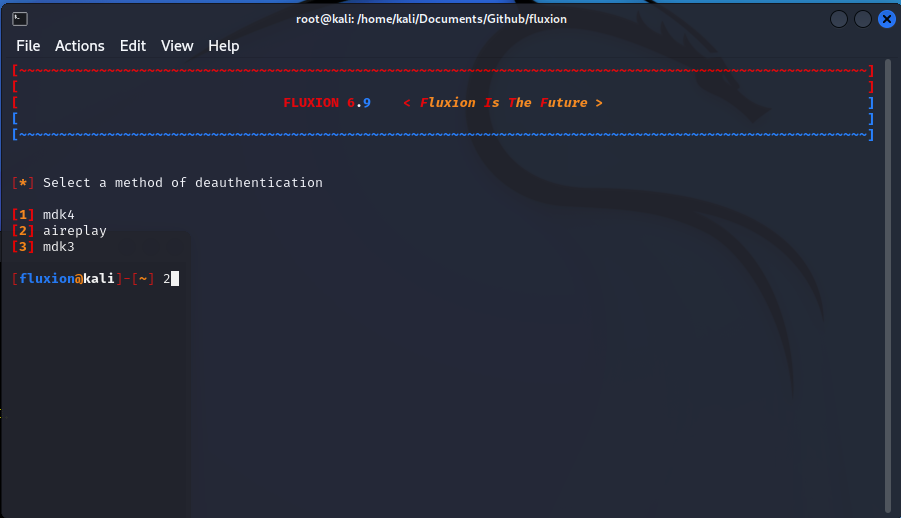Click the 'mdk4' option text

click(x=59, y=215)
